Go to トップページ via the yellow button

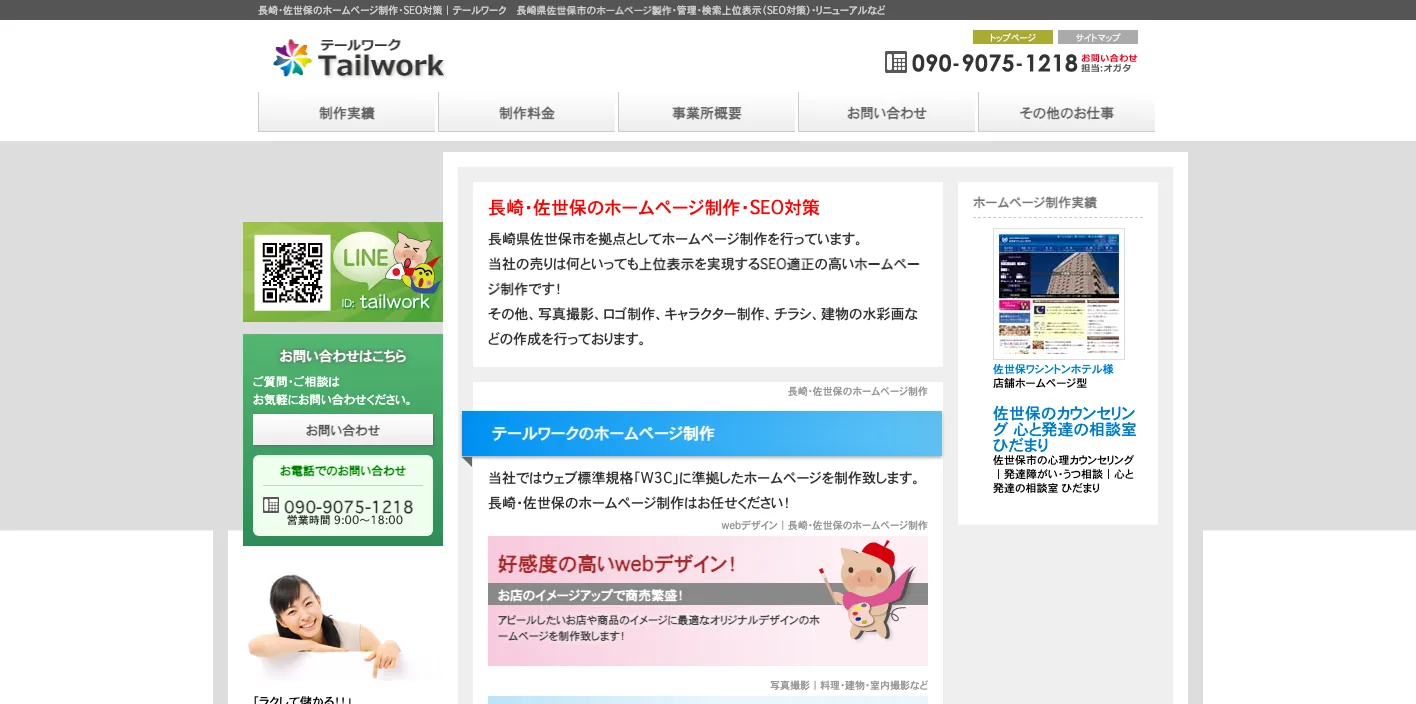point(1013,37)
